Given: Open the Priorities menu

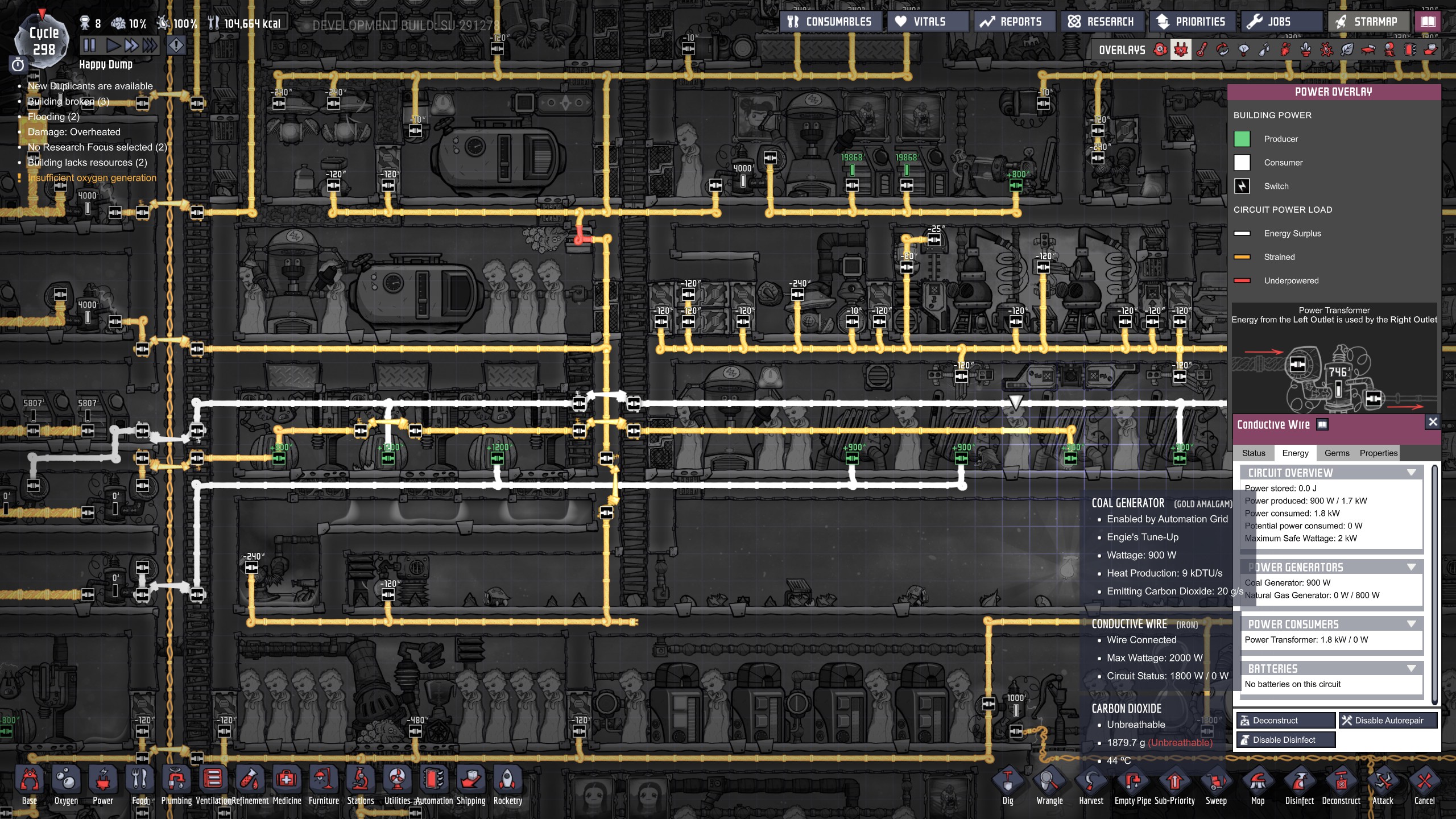Looking at the screenshot, I should coord(1192,22).
